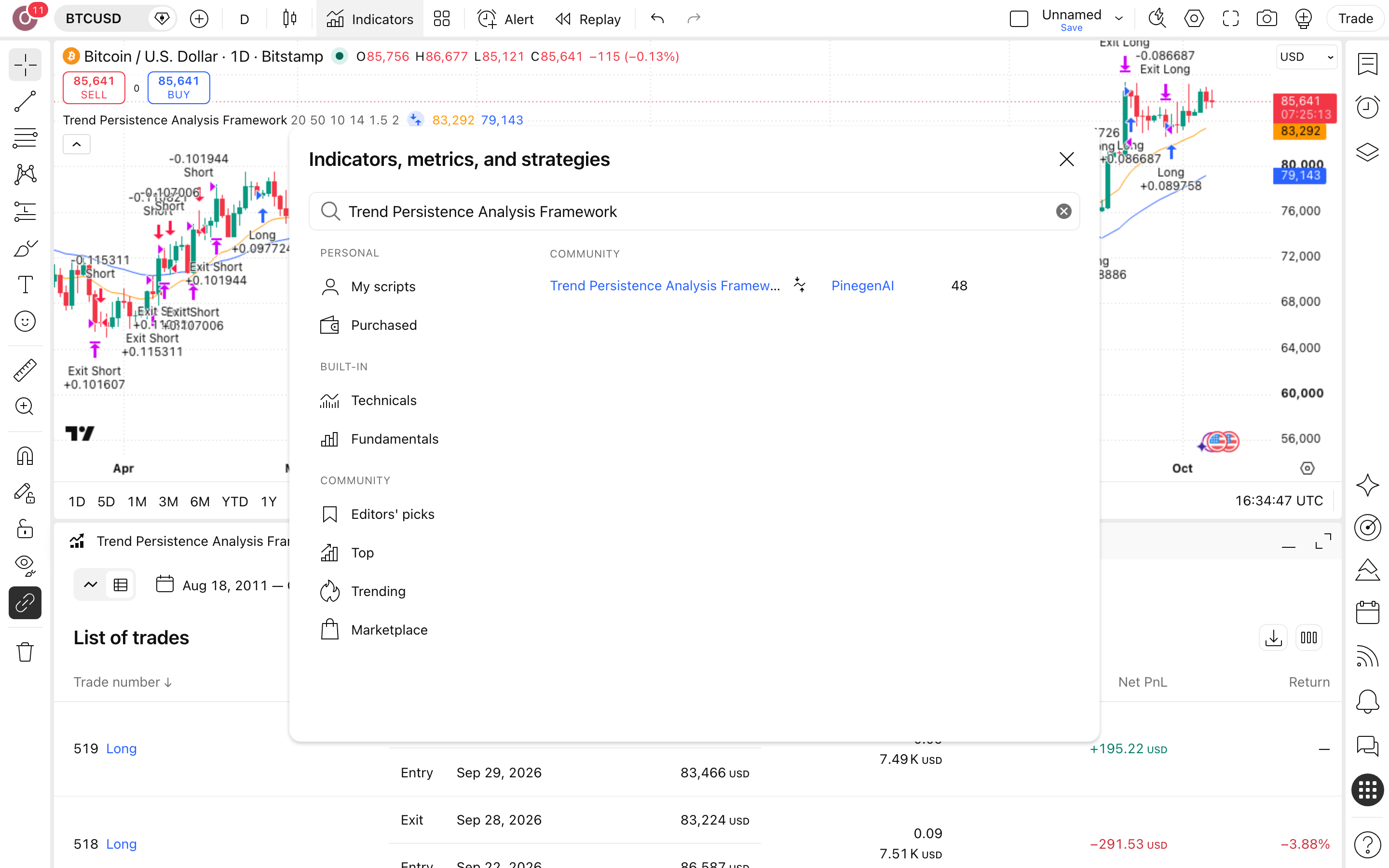The image size is (1389, 868).
Task: Open the watchlist panel icon
Action: (1368, 64)
